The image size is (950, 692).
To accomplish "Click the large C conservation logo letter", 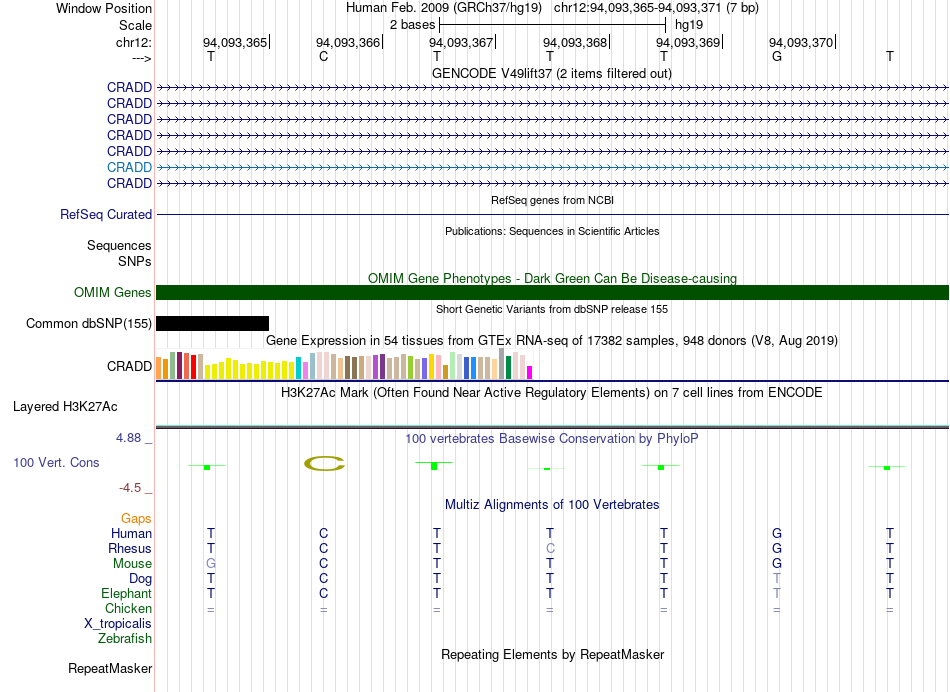I will [x=324, y=464].
